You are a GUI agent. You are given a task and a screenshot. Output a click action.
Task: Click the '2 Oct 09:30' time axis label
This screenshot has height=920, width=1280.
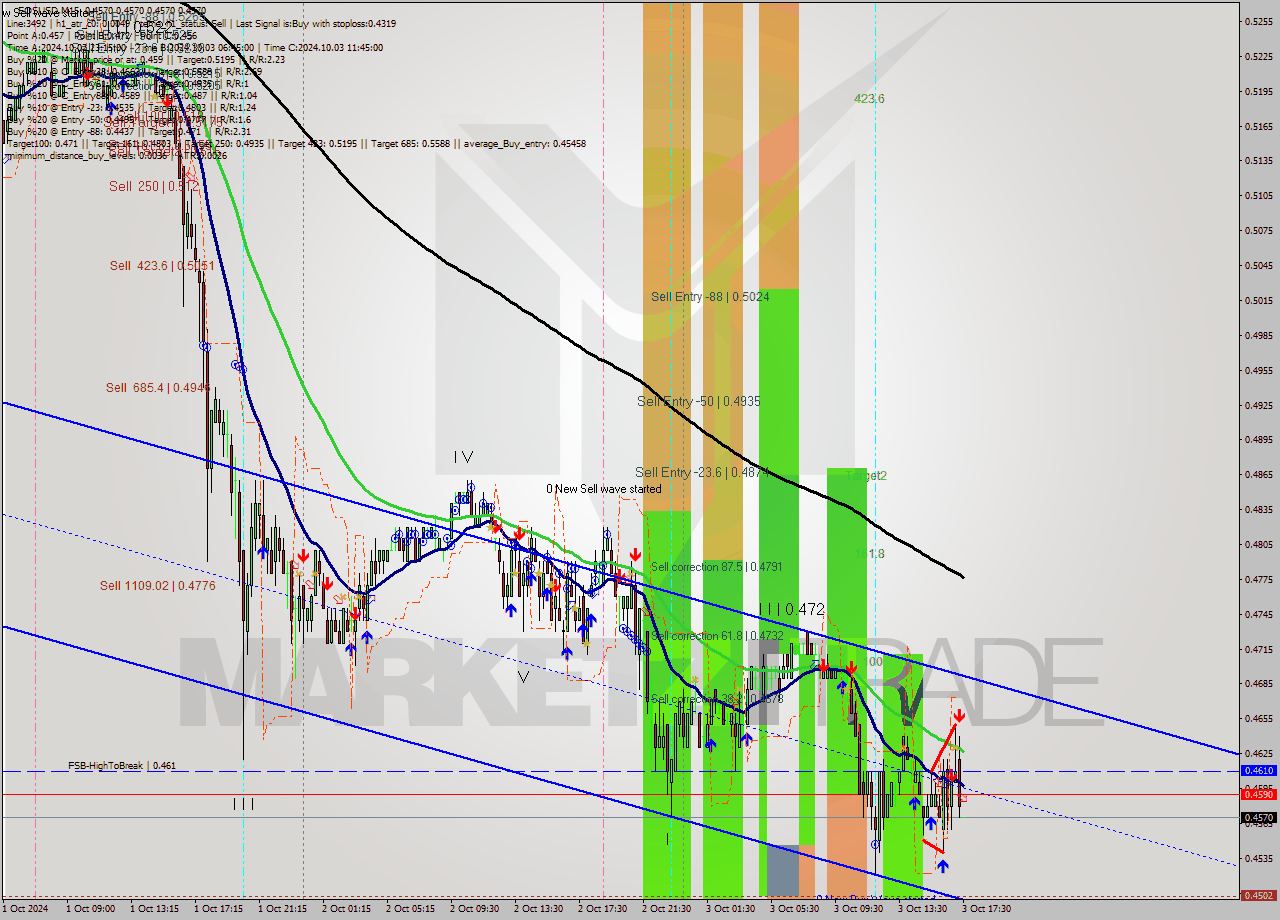(x=474, y=909)
